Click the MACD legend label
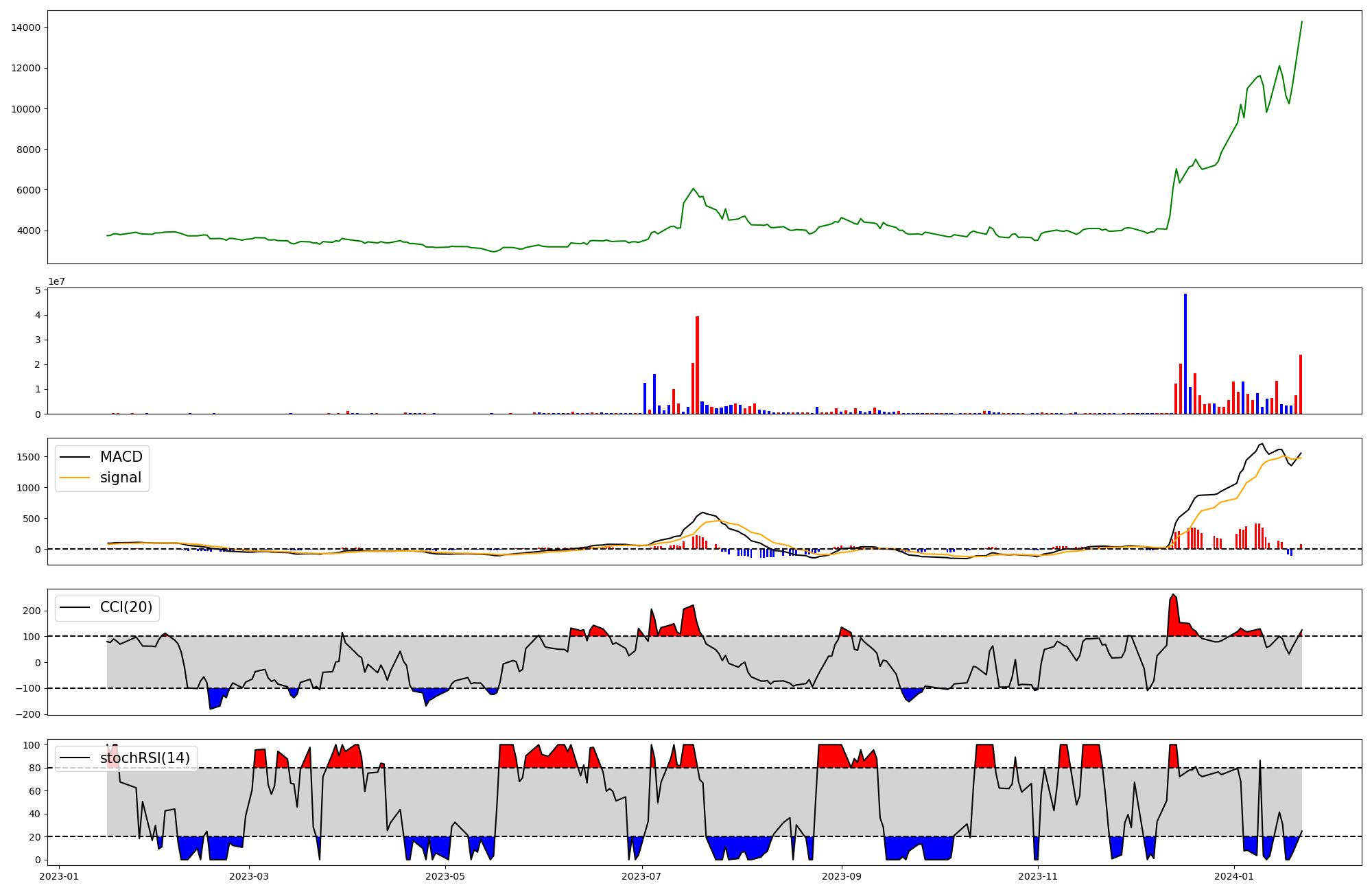 [121, 457]
